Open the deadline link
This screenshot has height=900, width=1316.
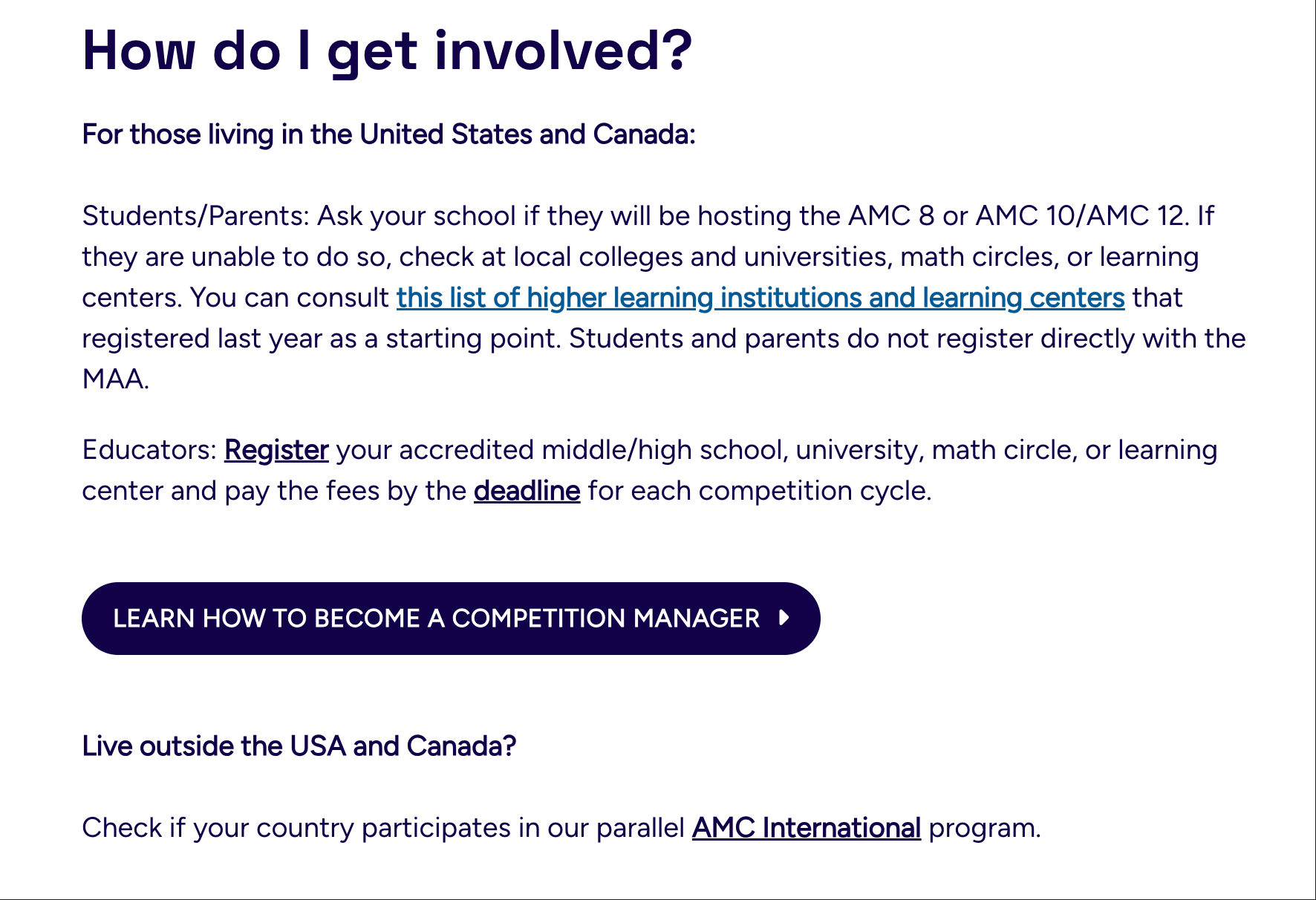[x=527, y=491]
